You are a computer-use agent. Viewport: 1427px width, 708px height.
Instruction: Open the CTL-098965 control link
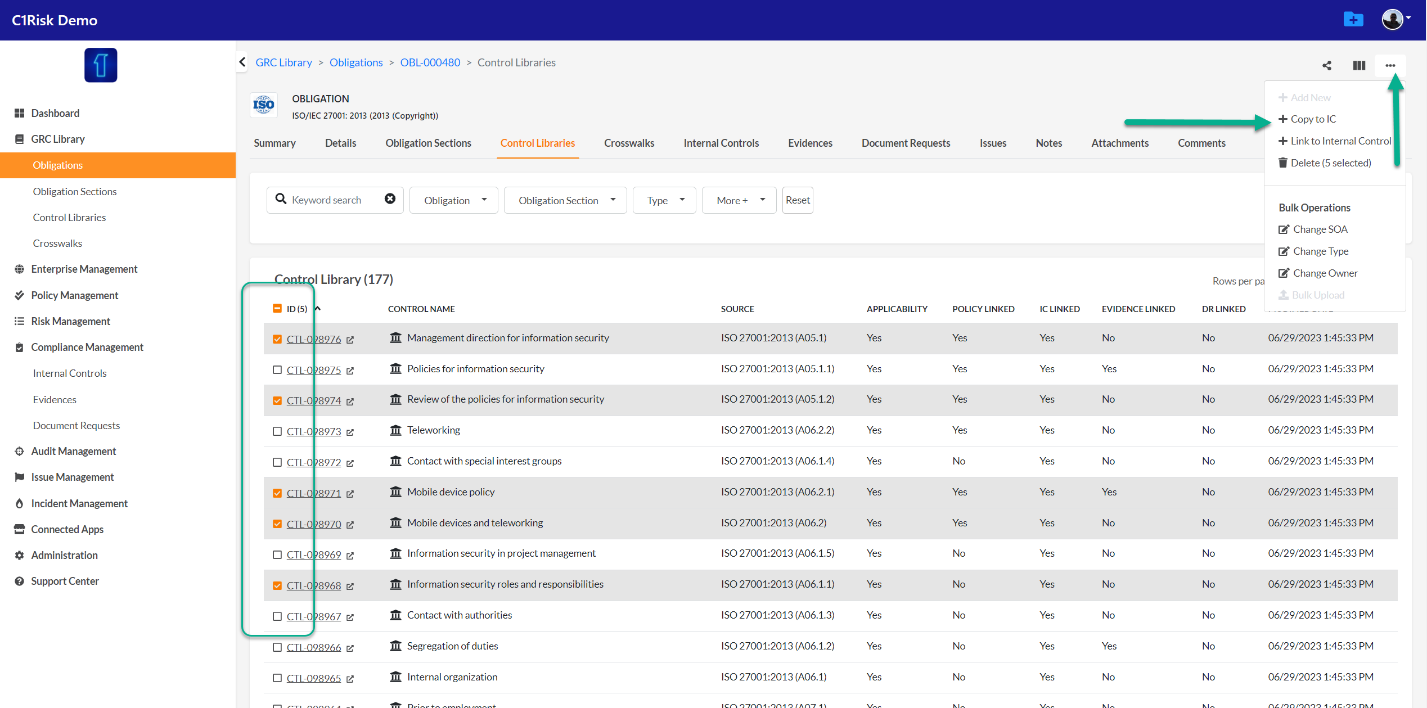click(314, 678)
